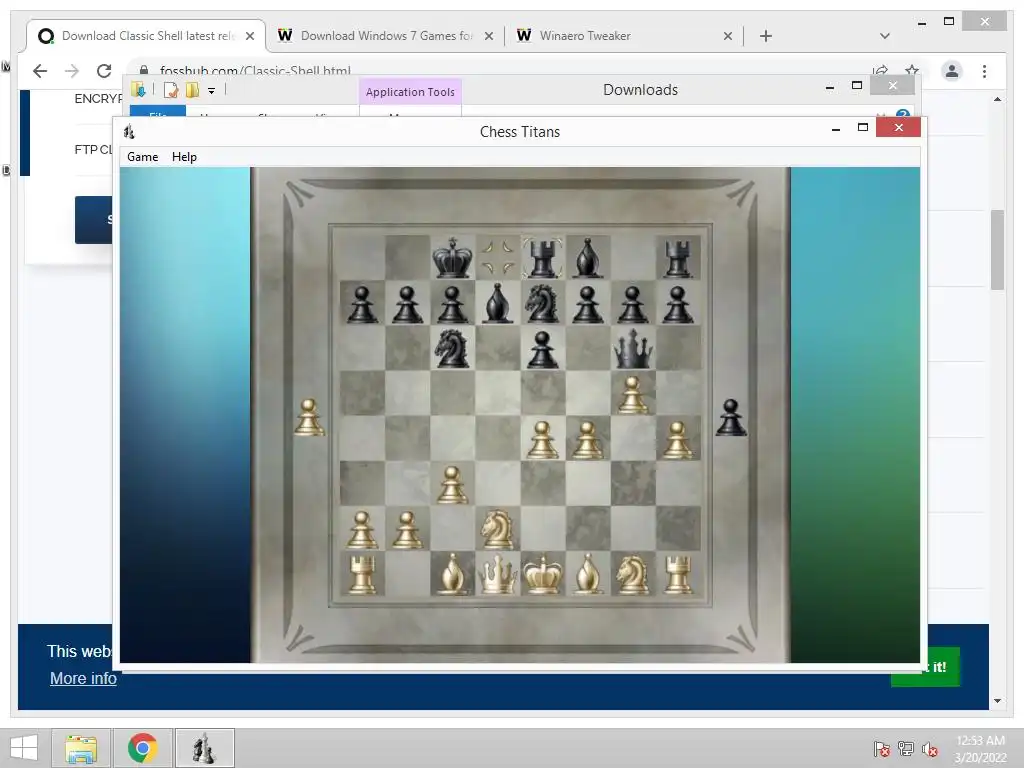Viewport: 1024px width, 768px height.
Task: Click the black rook beside the highlighted square
Action: 543,257
